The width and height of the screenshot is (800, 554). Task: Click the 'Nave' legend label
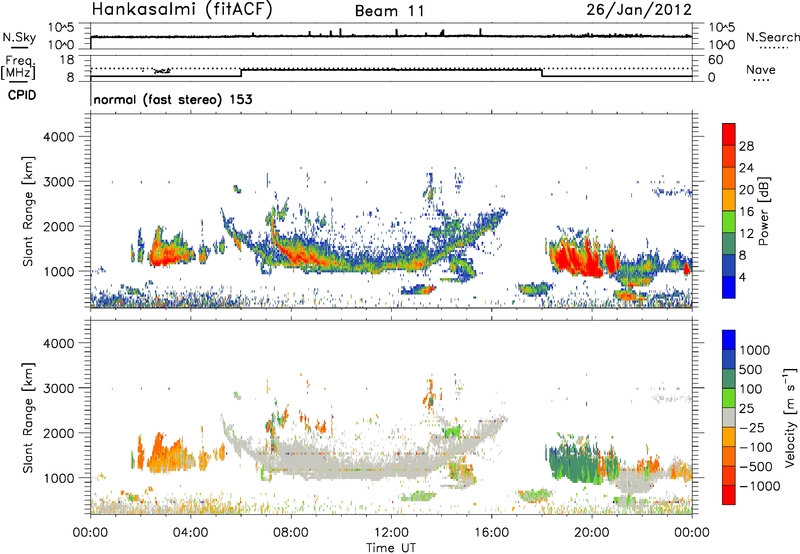pyautogui.click(x=761, y=70)
